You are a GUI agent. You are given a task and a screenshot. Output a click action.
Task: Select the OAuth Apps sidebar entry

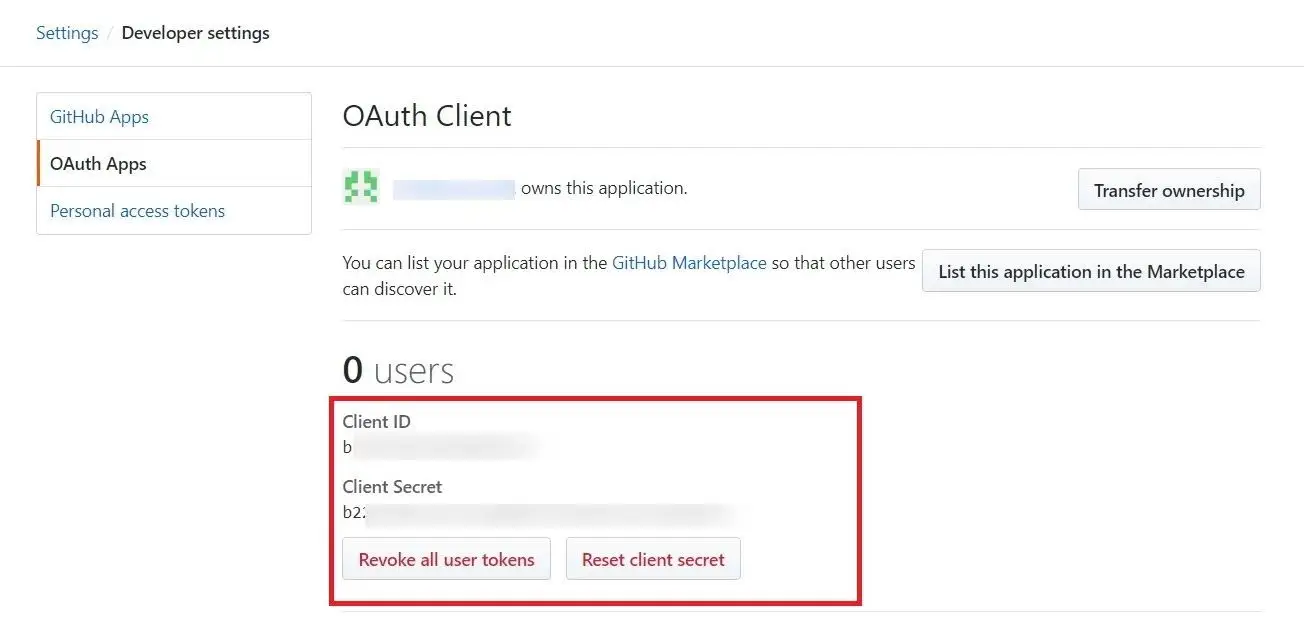point(97,163)
